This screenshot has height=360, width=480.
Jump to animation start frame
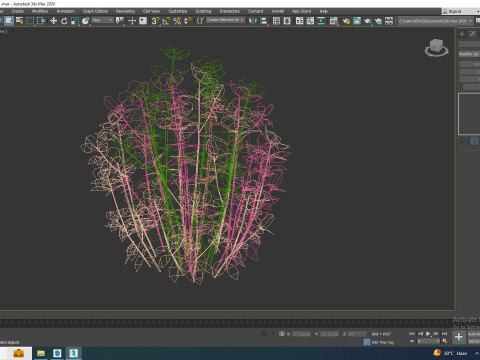click(412, 334)
